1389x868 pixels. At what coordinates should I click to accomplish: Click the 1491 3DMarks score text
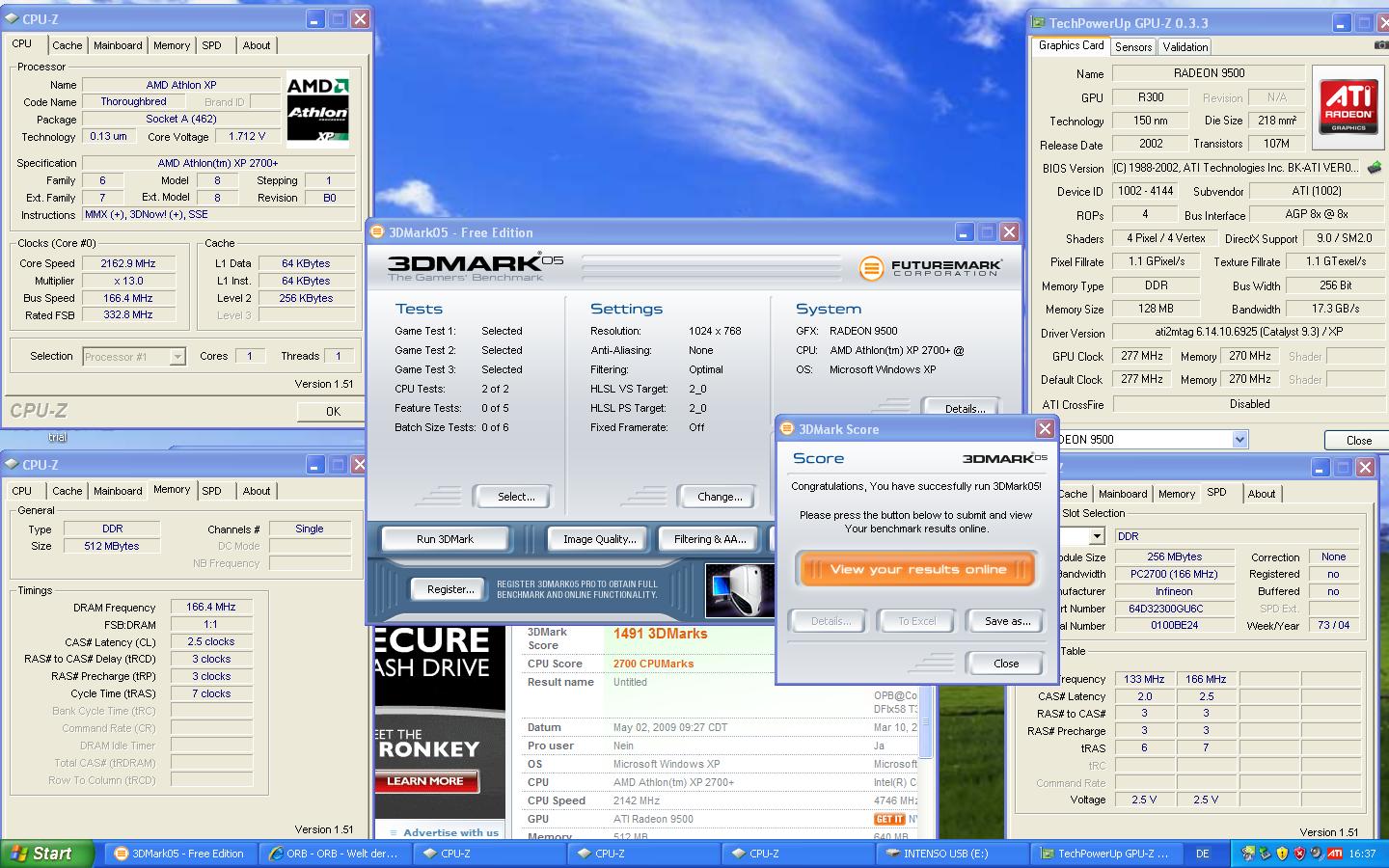point(660,634)
